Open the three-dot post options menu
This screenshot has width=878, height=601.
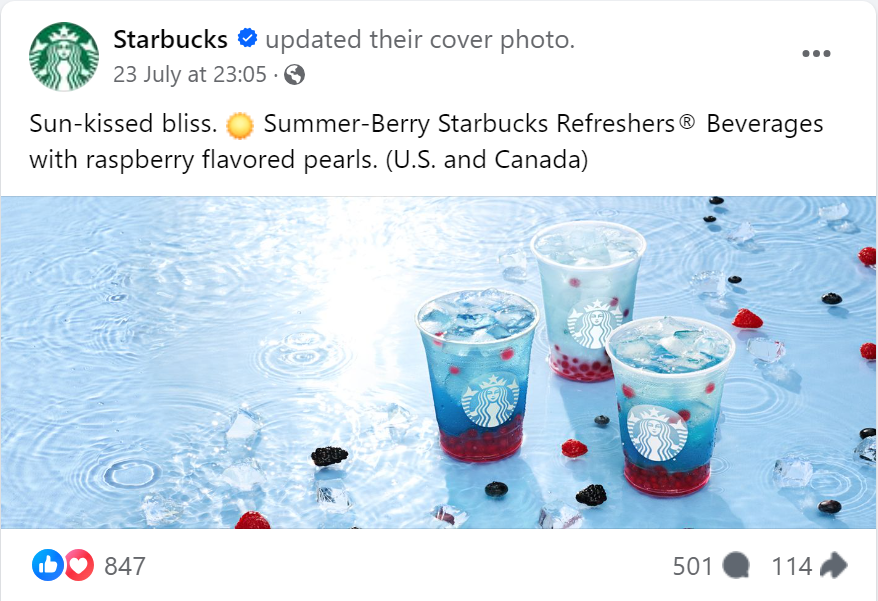[816, 54]
